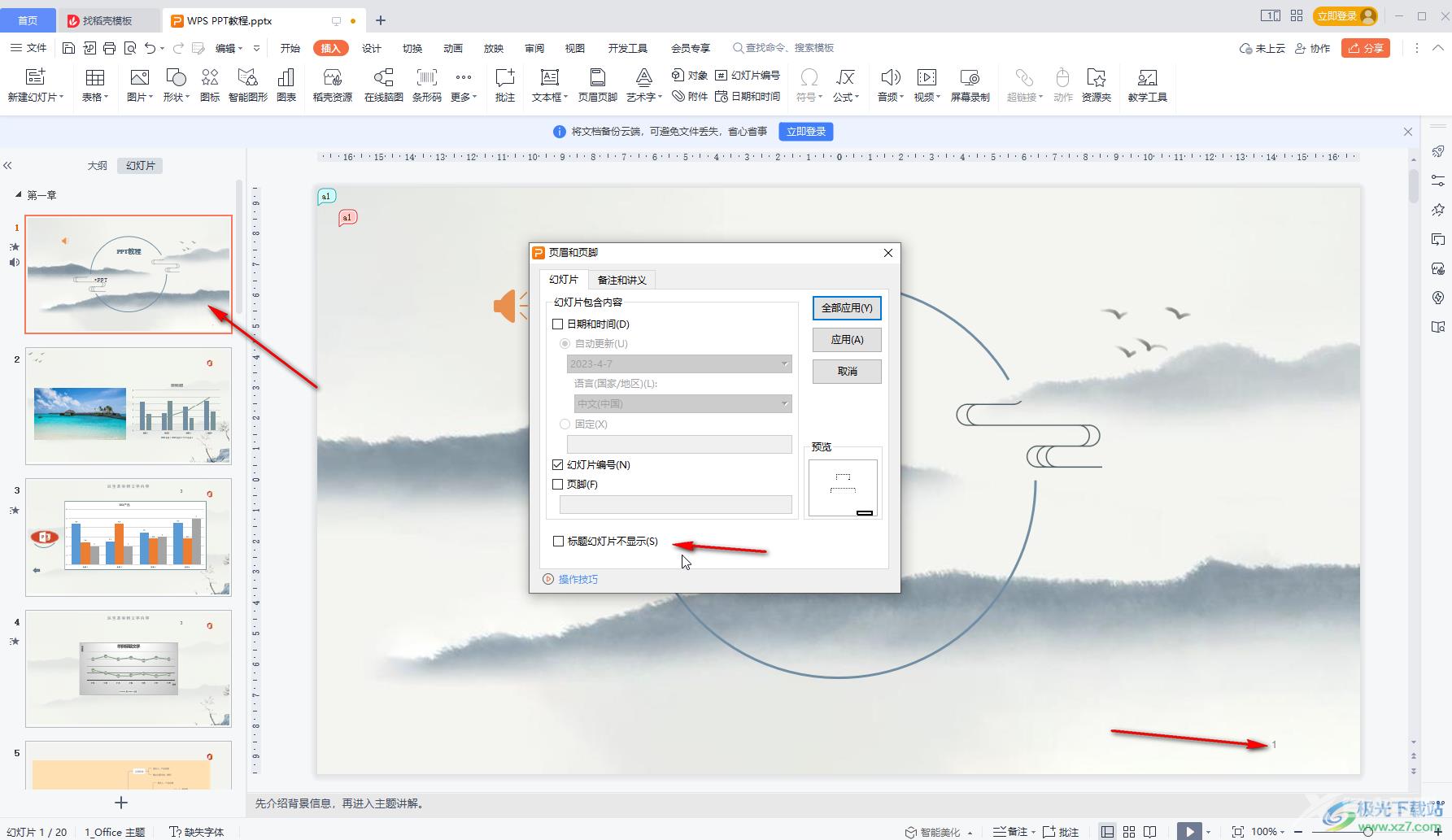Open 资源夹 resource folder
The image size is (1452, 840).
click(x=1097, y=85)
